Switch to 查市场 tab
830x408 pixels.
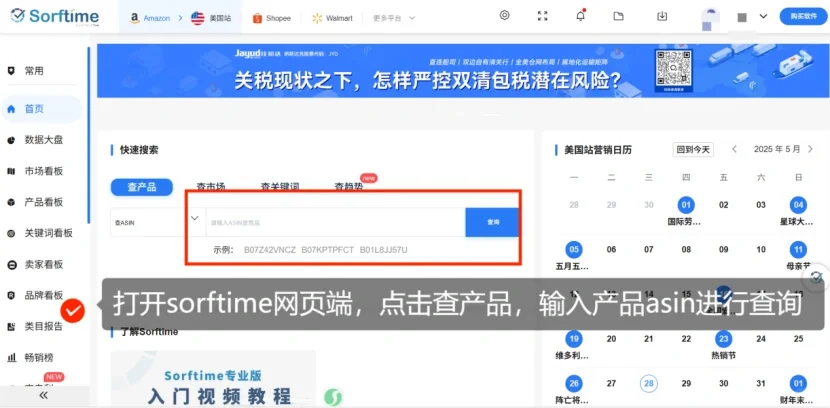coord(211,186)
